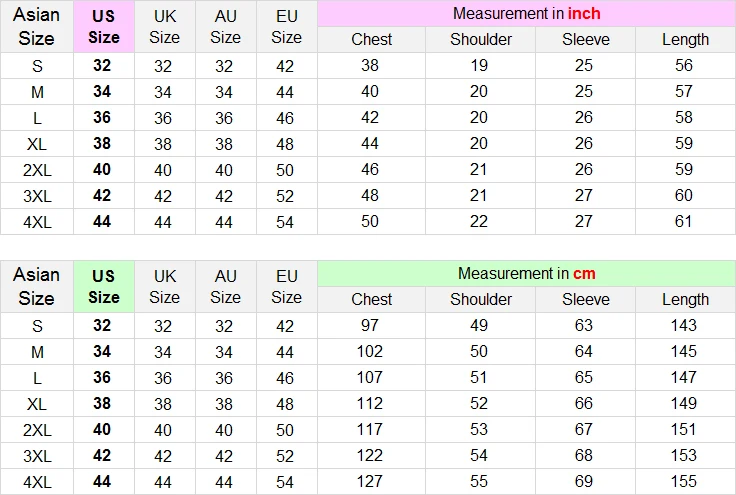Click the Shoulder column header in cm table

click(481, 299)
